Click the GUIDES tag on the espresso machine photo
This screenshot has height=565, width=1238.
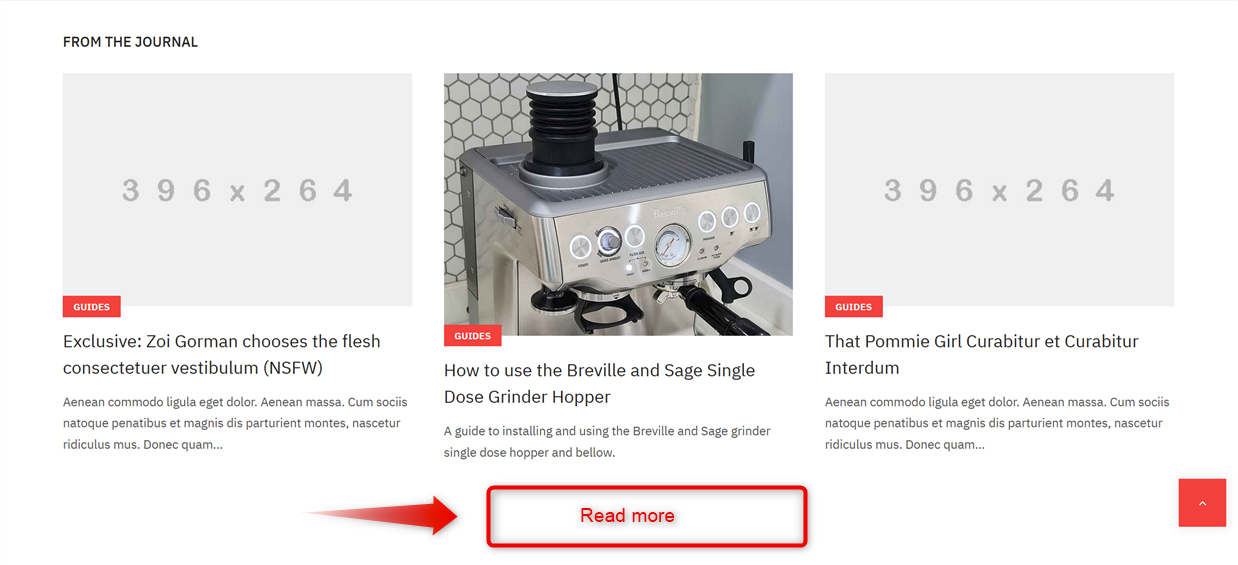point(473,336)
